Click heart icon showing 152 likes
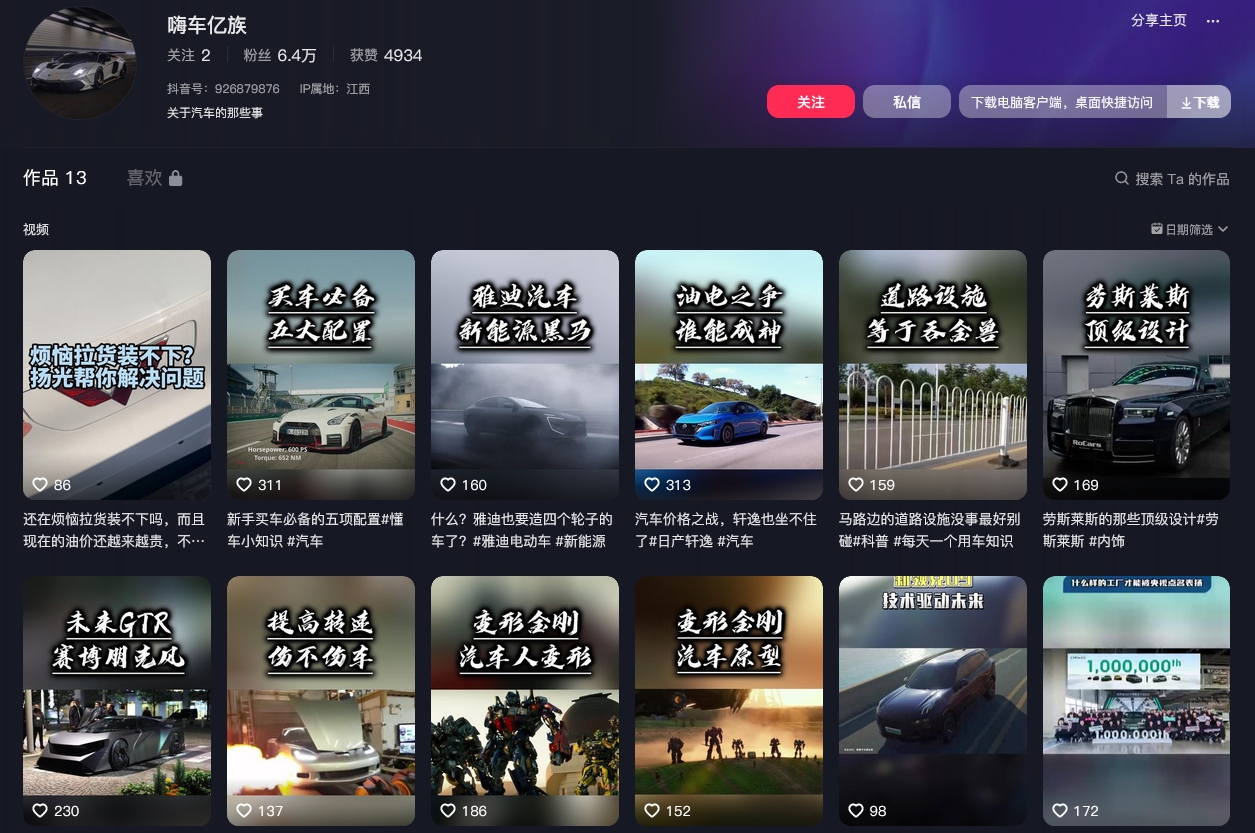This screenshot has height=833, width=1255. pos(652,810)
